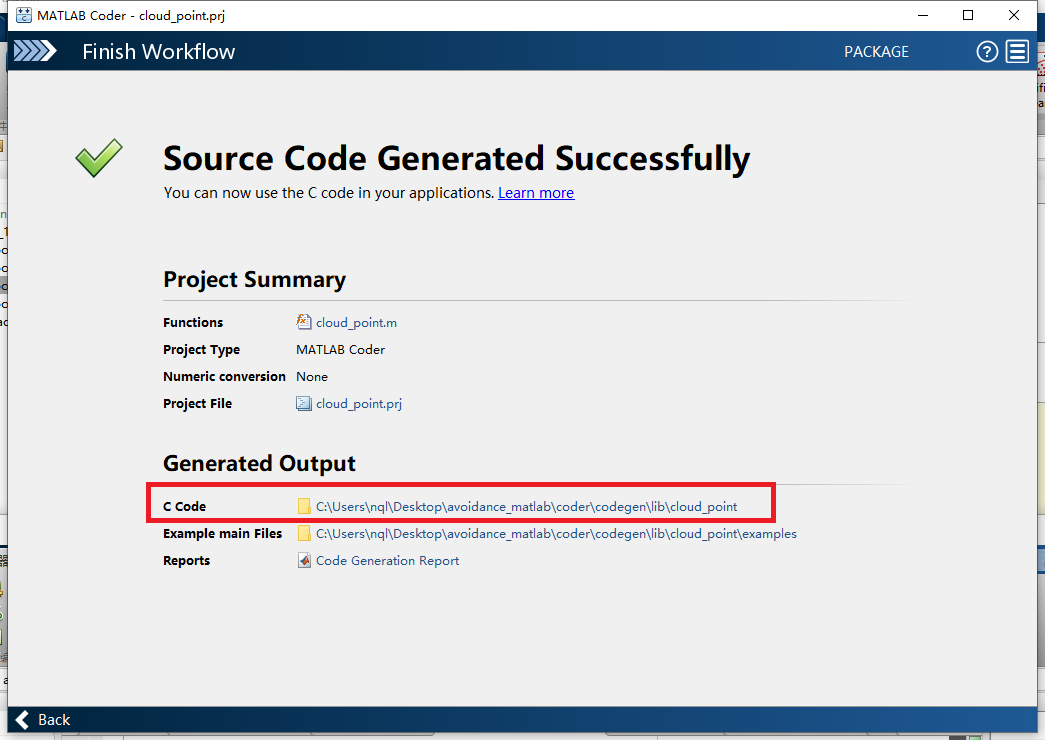This screenshot has height=740, width=1045.
Task: Click the Example main Files folder icon
Action: click(304, 534)
